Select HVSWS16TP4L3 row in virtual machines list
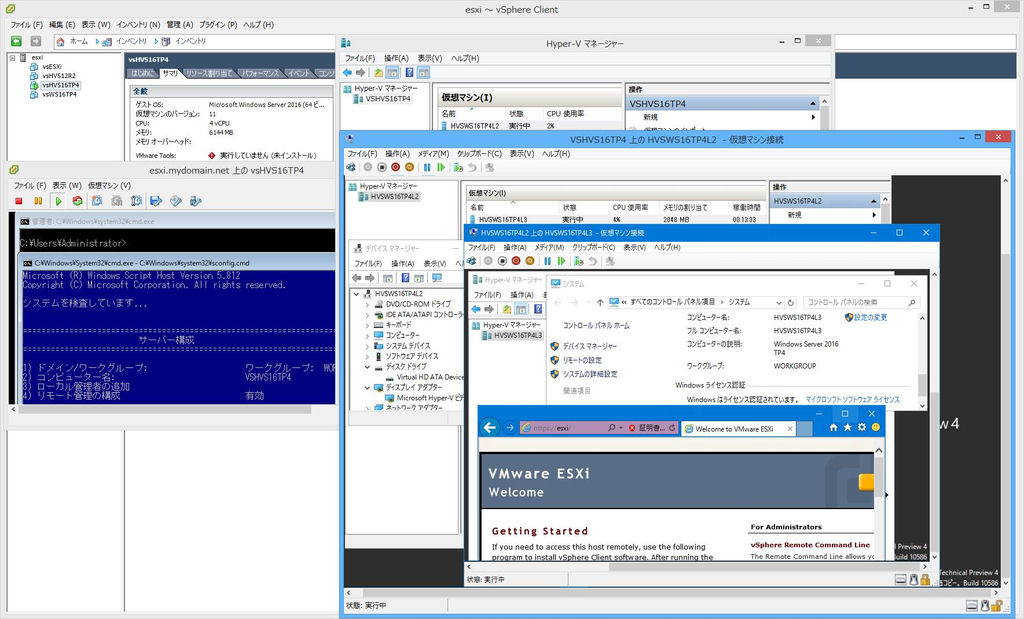This screenshot has width=1024, height=619. (614, 219)
